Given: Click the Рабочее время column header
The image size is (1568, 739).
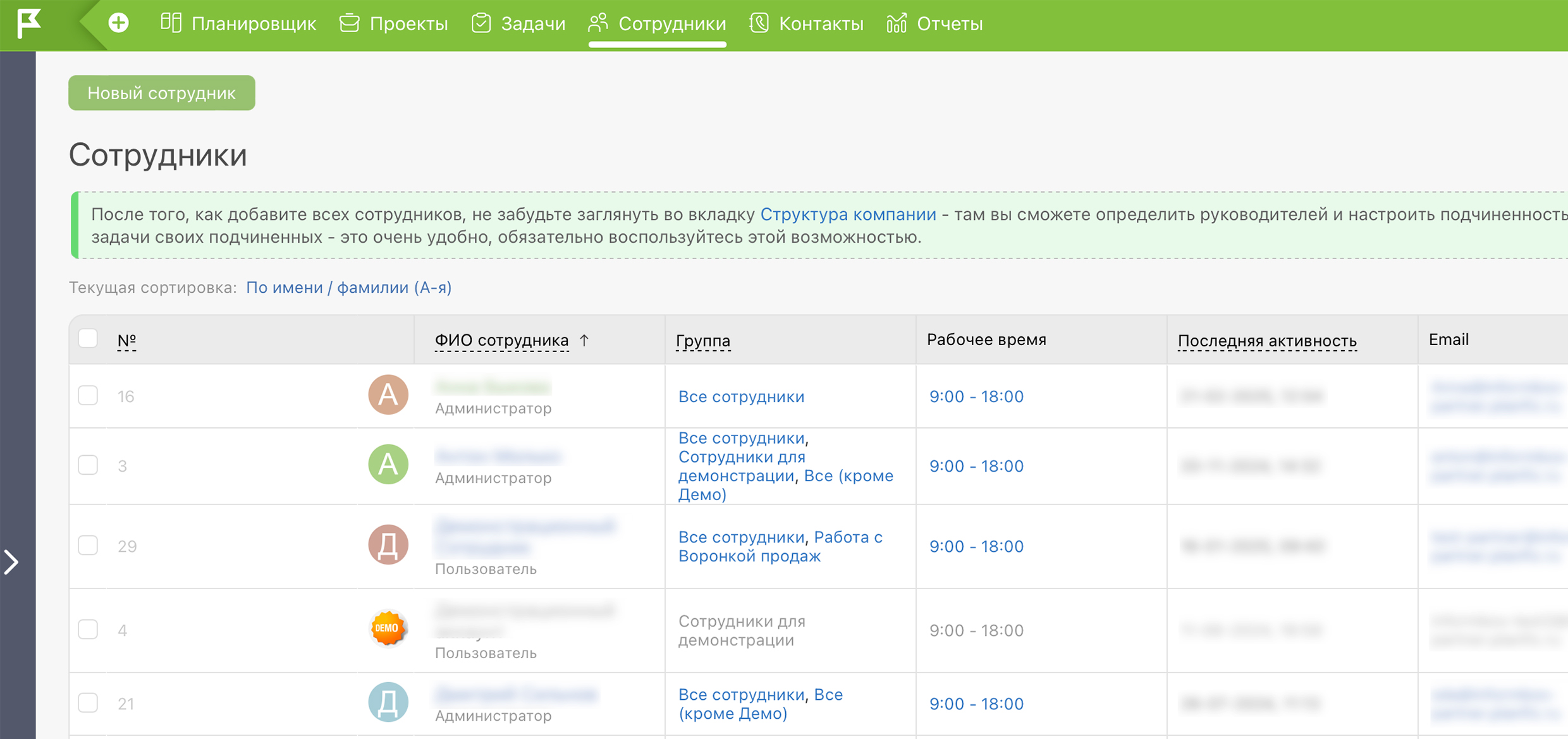Looking at the screenshot, I should click(x=986, y=339).
